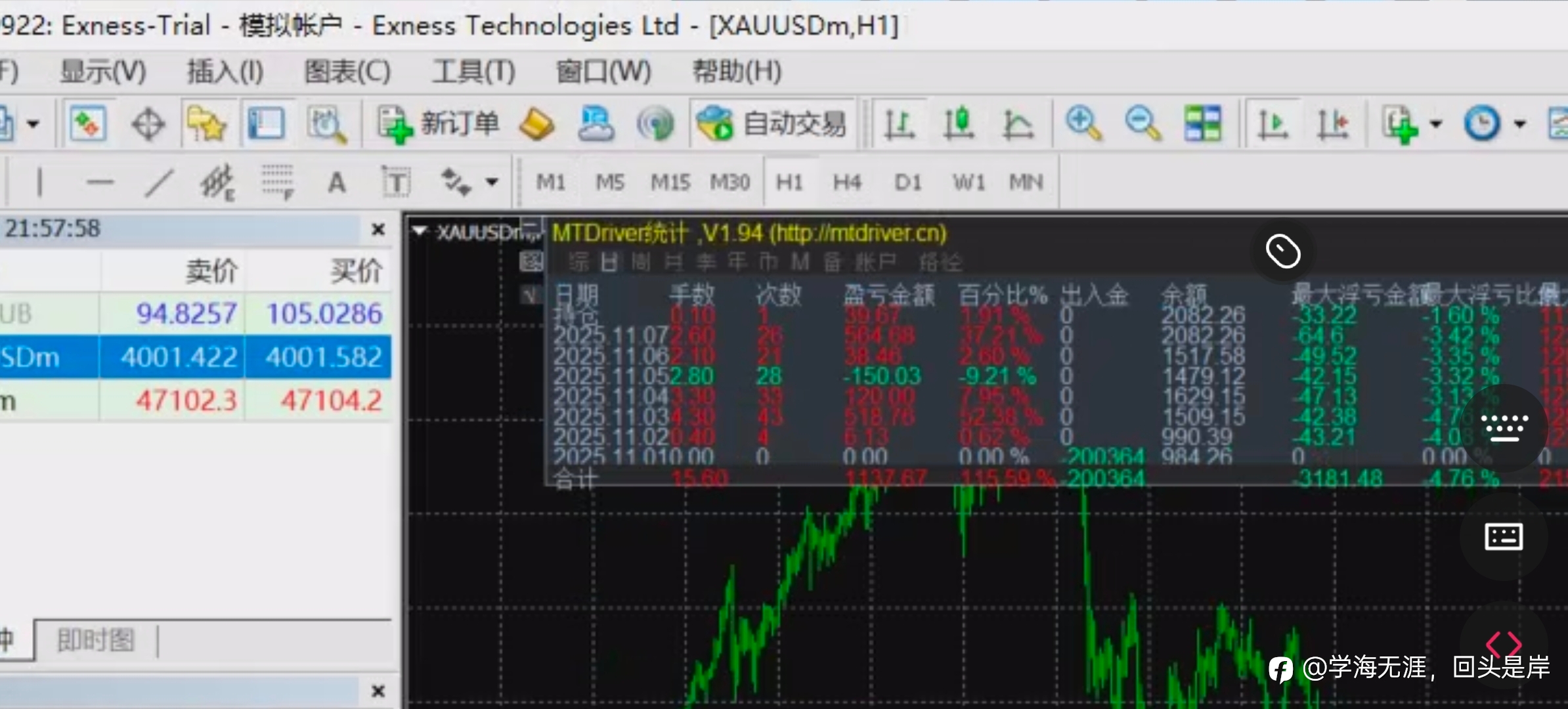Toggle the chart auto-scroll icon
1568x709 pixels.
pyautogui.click(x=1273, y=124)
